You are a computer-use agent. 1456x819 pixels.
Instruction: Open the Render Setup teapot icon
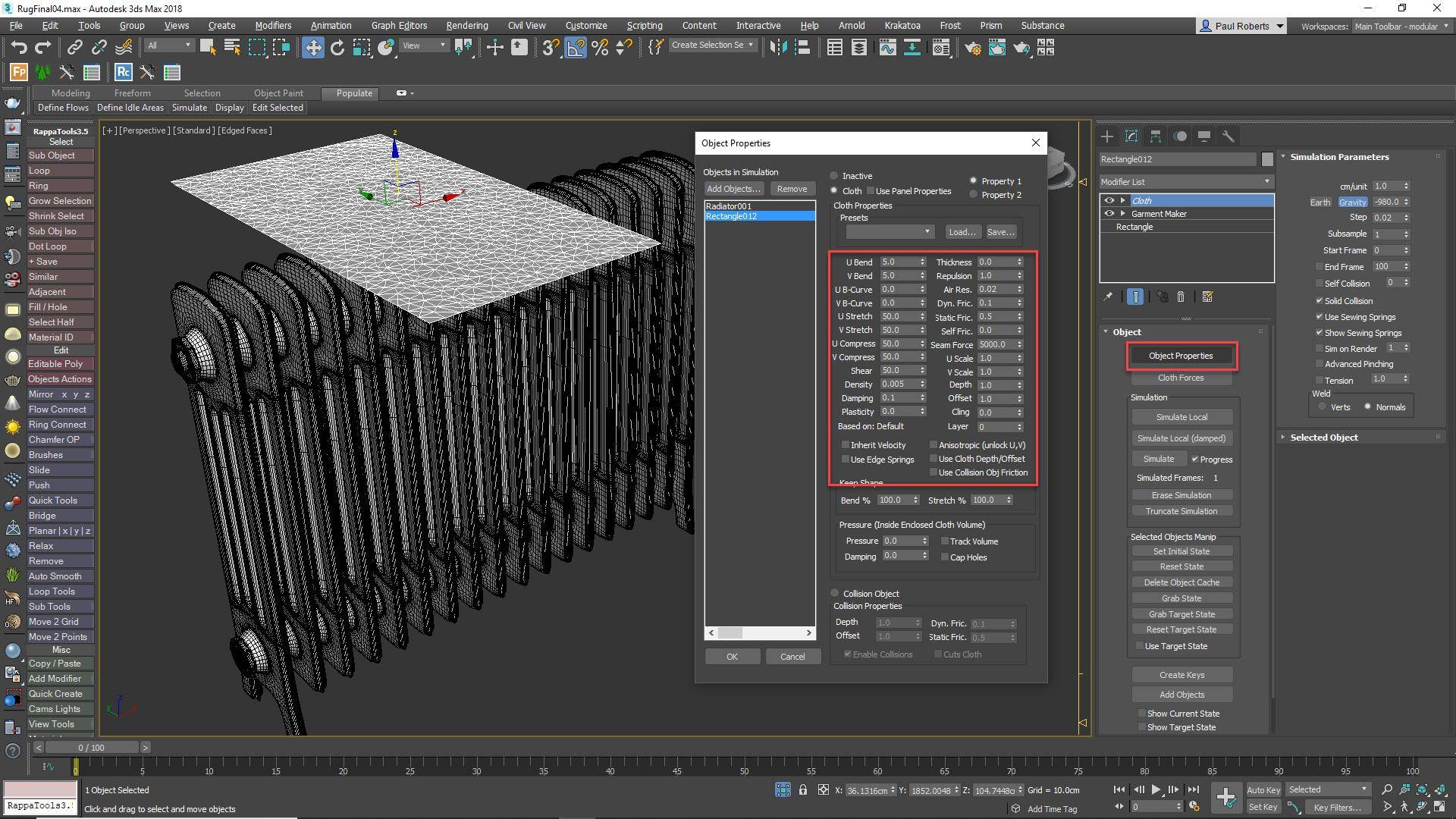coord(973,48)
